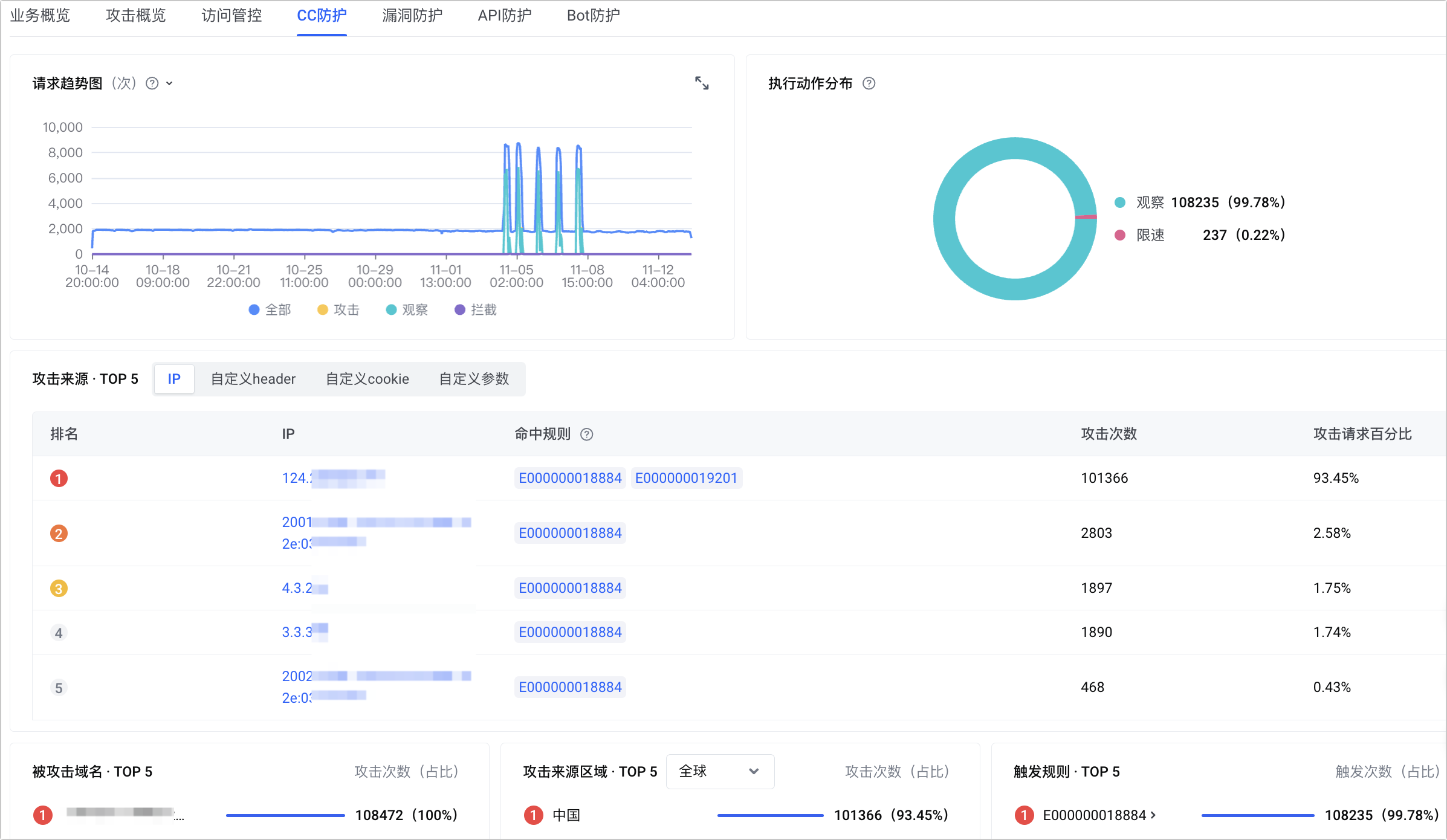This screenshot has width=1447, height=840.
Task: Toggle the 拦截 series in chart legend
Action: 476,310
